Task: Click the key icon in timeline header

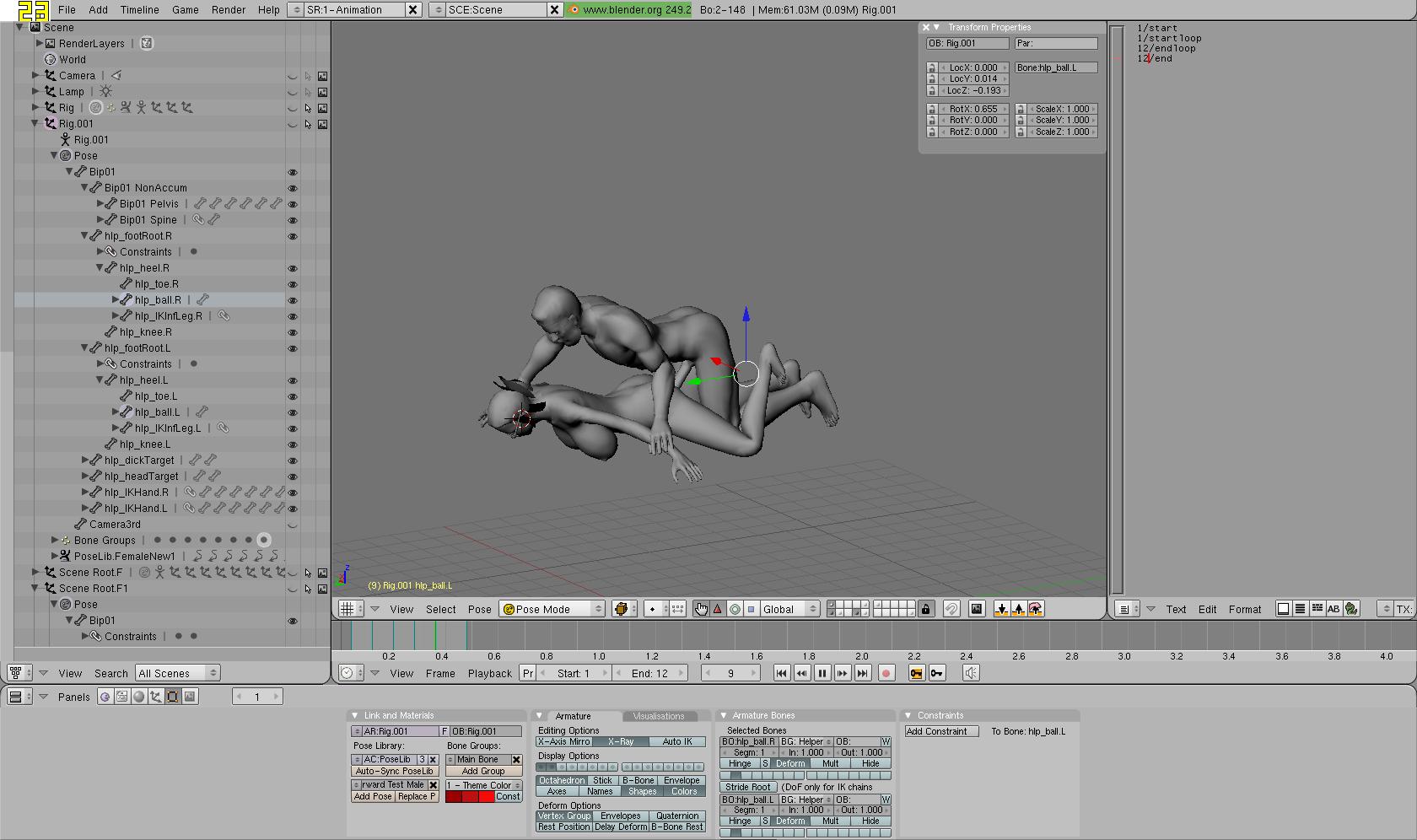Action: click(x=937, y=673)
